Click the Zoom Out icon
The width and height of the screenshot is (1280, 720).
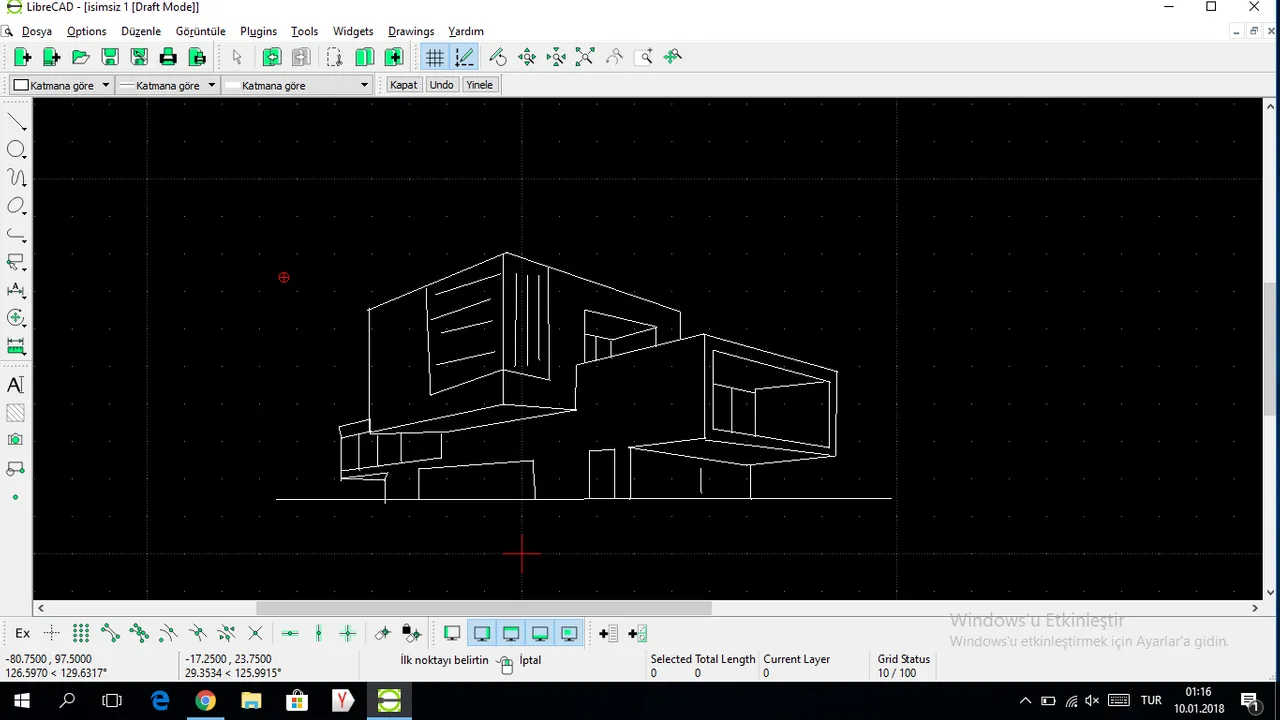pyautogui.click(x=556, y=57)
